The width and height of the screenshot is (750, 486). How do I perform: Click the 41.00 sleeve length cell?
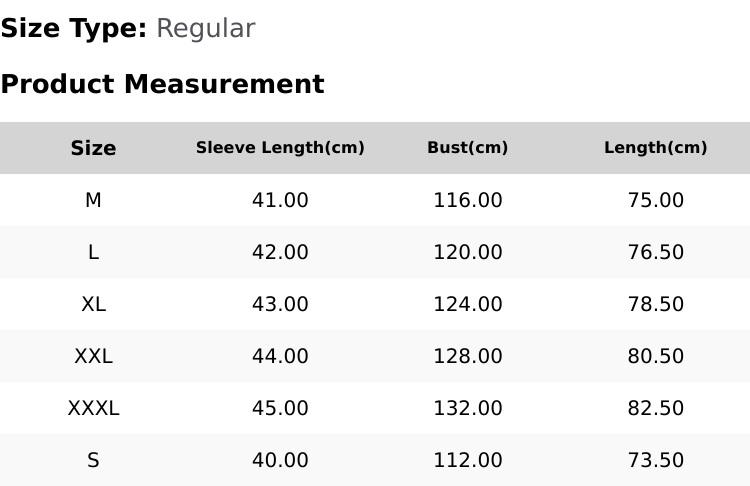(280, 200)
